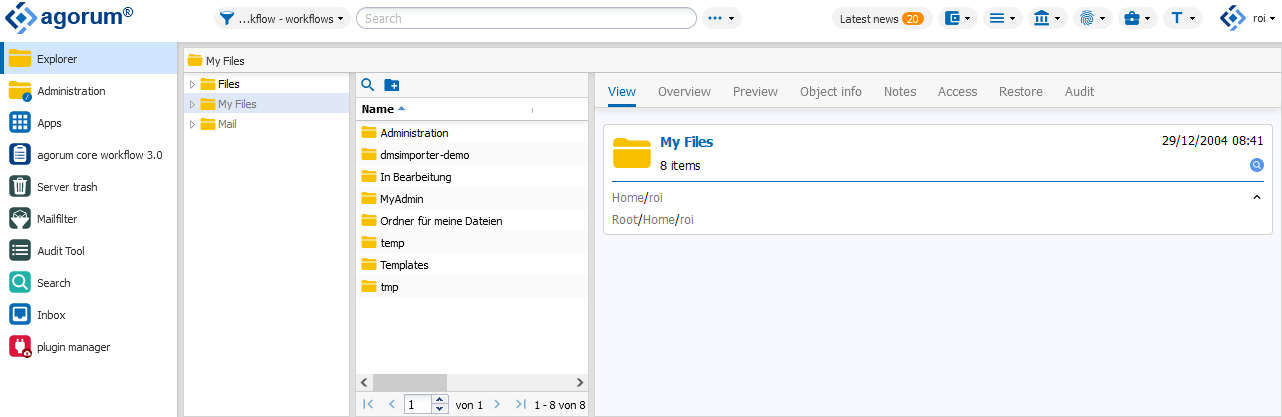Screen dimensions: 1282x417
Task: Select the Administration folder row
Action: pyautogui.click(x=472, y=132)
